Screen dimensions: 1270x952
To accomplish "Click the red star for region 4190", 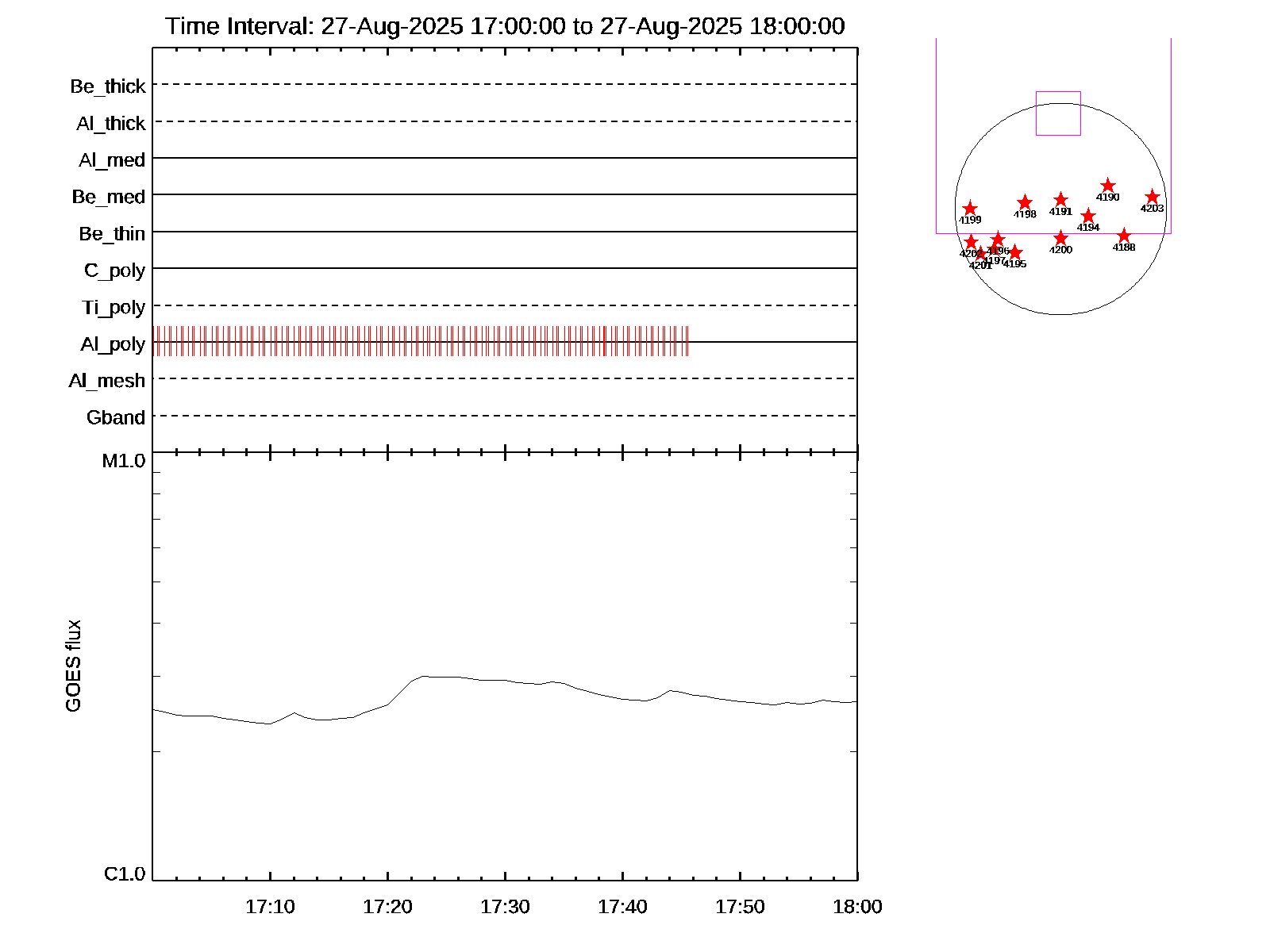I will pyautogui.click(x=1108, y=186).
